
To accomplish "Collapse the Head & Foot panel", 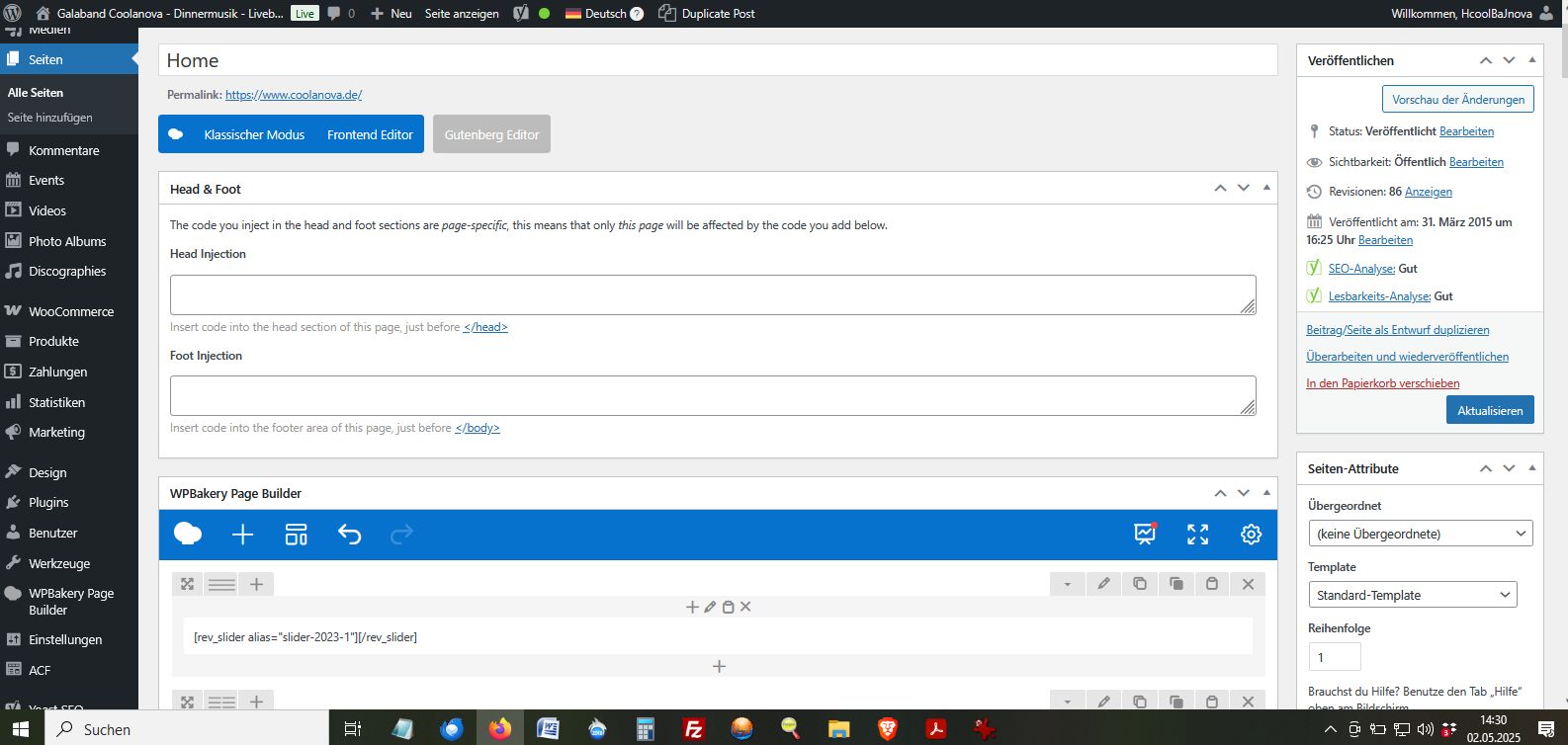I will pyautogui.click(x=1266, y=188).
